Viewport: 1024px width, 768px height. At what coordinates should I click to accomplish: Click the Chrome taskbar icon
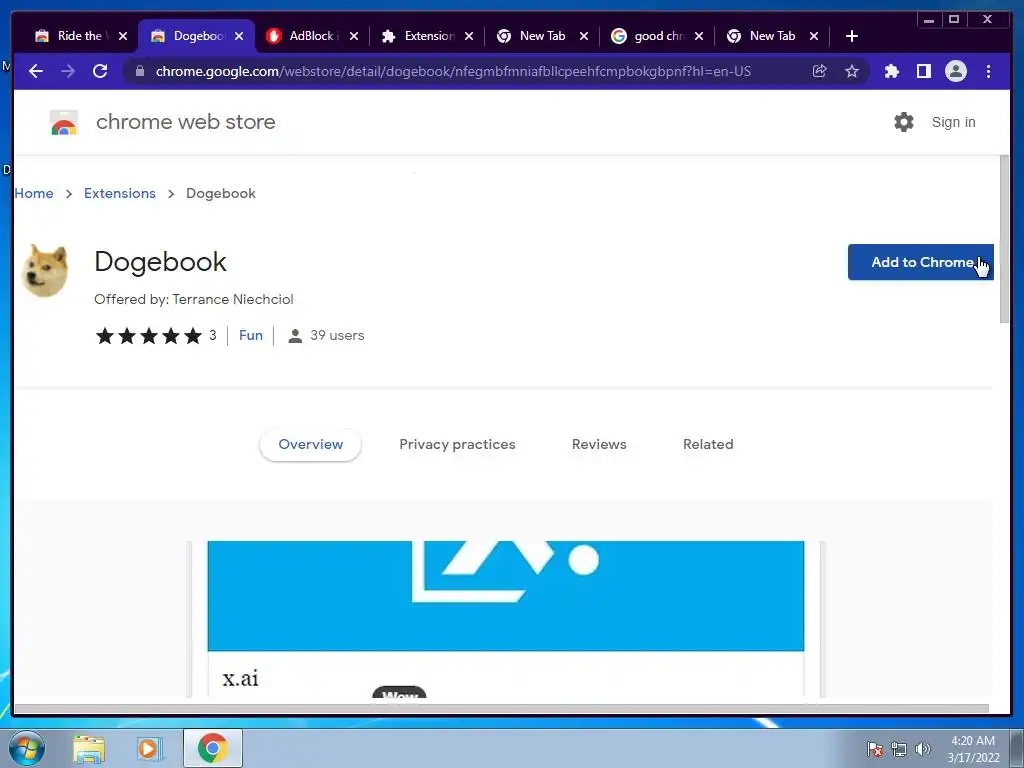click(x=212, y=748)
